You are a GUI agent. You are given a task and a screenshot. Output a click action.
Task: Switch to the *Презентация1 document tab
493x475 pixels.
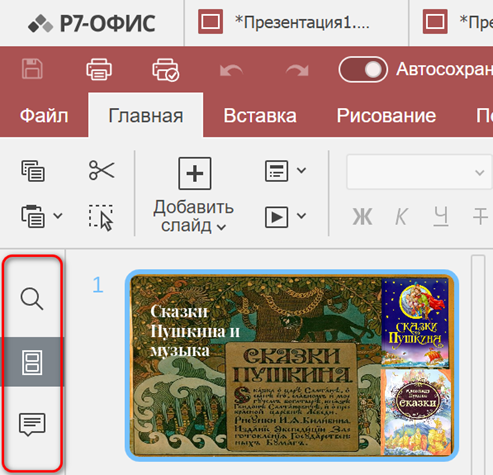coord(296,23)
